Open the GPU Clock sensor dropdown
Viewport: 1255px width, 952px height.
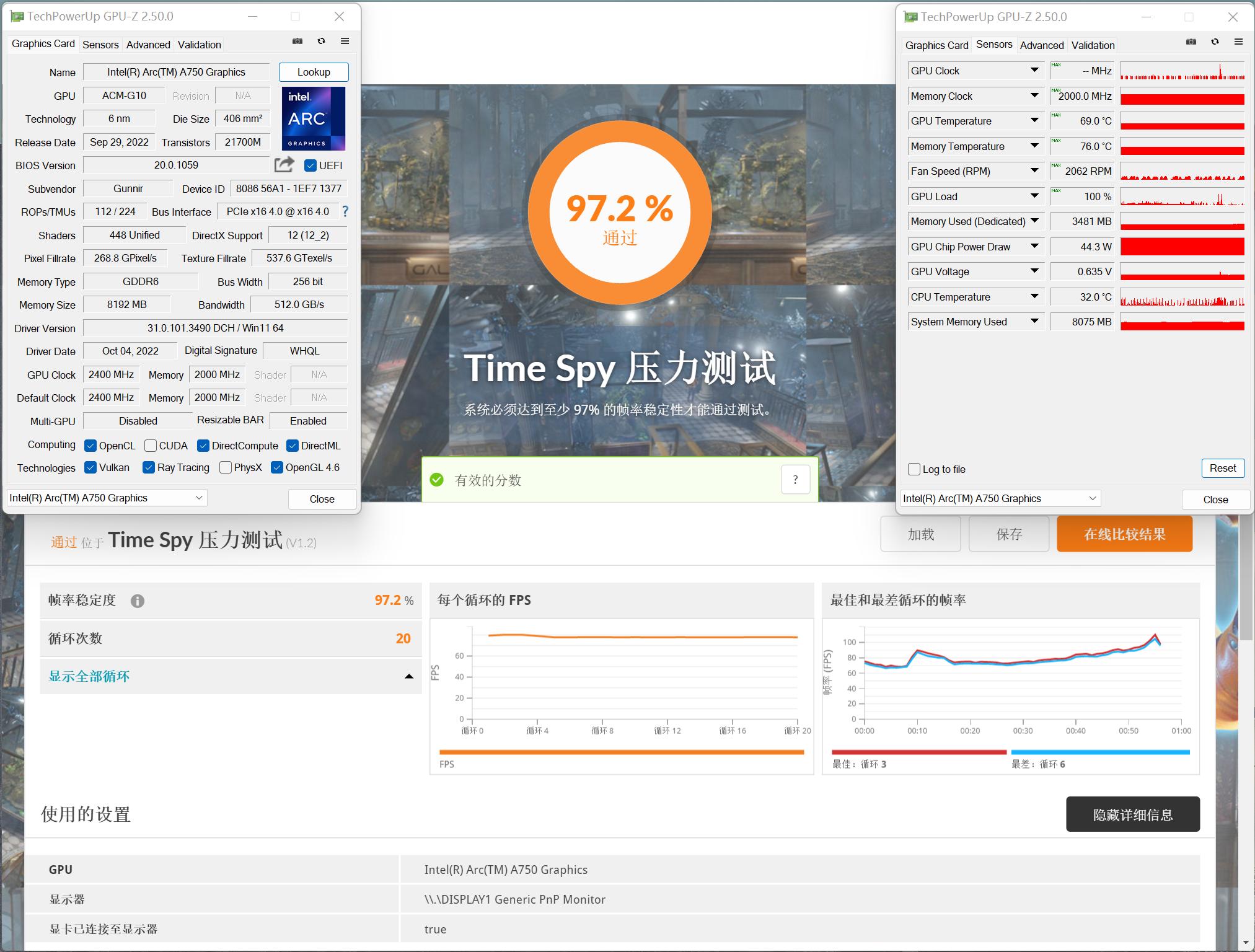pos(1034,71)
